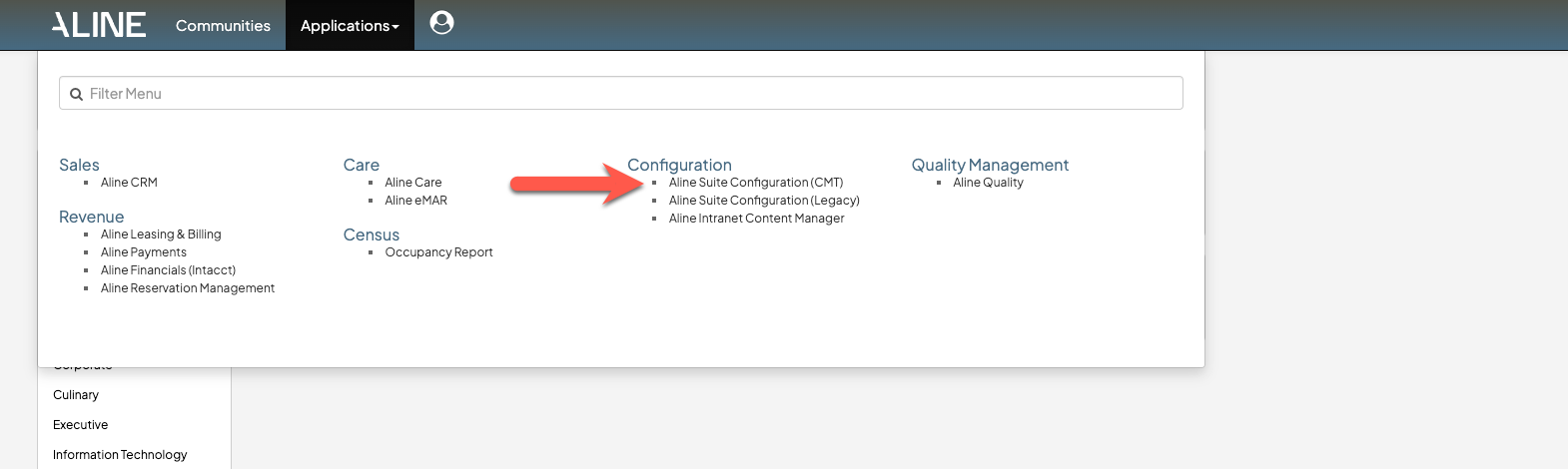Launch Aline Care
This screenshot has width=1568, height=469.
413,183
